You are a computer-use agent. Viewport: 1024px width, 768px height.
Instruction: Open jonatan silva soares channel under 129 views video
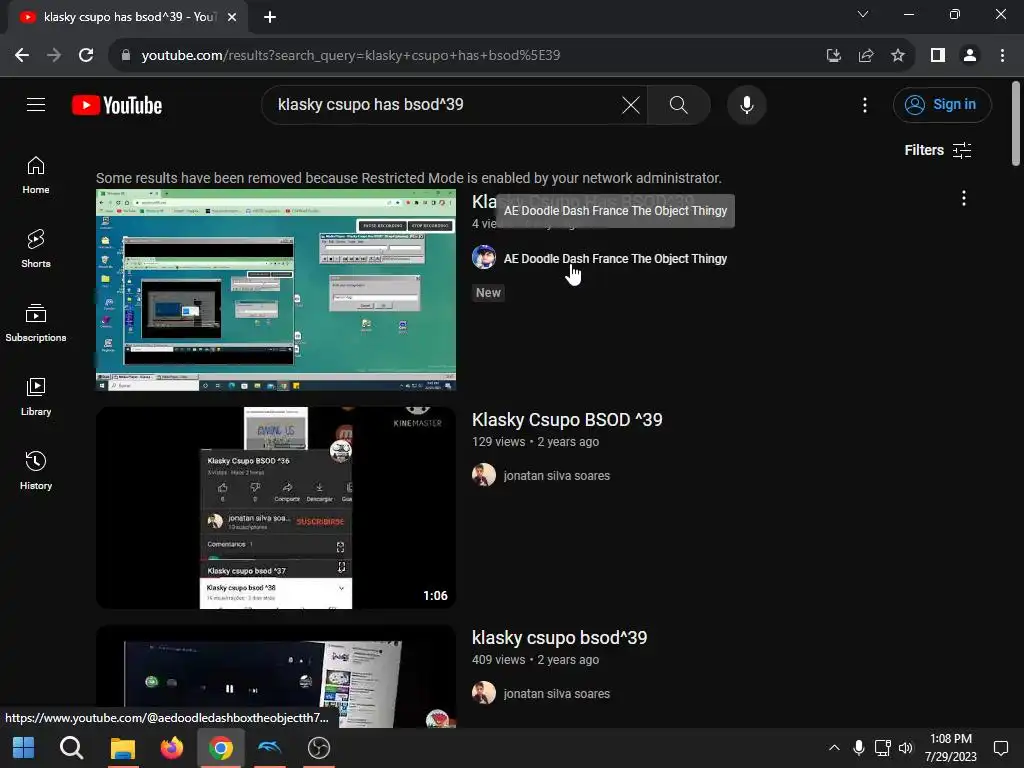[556, 475]
